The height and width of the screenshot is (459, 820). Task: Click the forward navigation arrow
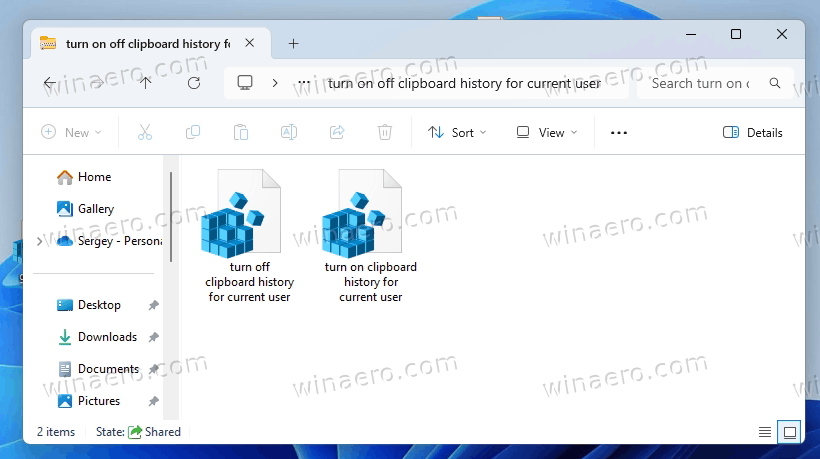[97, 83]
